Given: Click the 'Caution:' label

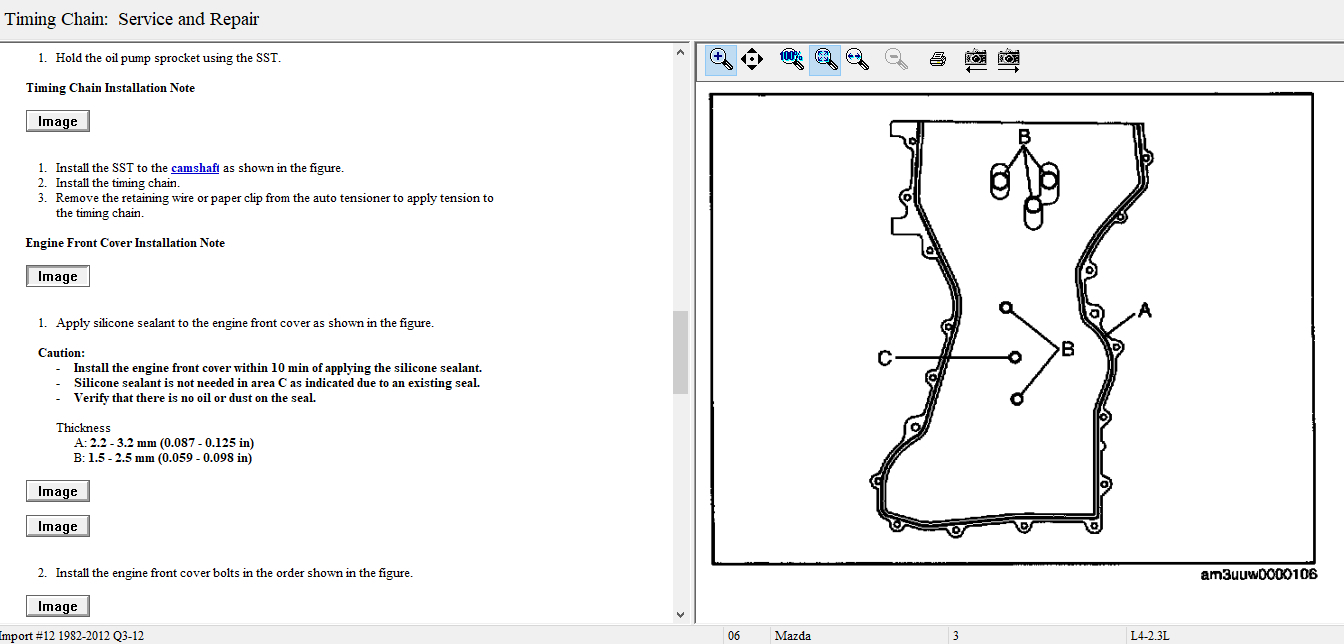Looking at the screenshot, I should [x=61, y=353].
